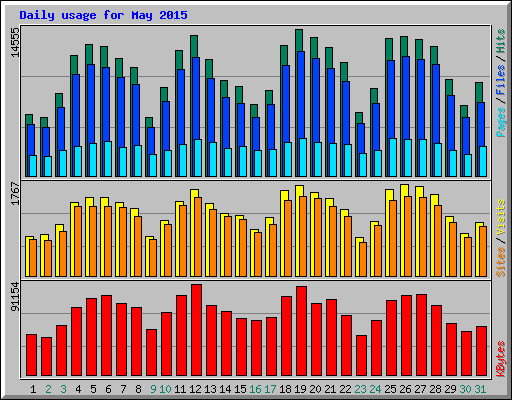Click day 19 on the x-axis
This screenshot has width=512, height=400.
point(300,389)
